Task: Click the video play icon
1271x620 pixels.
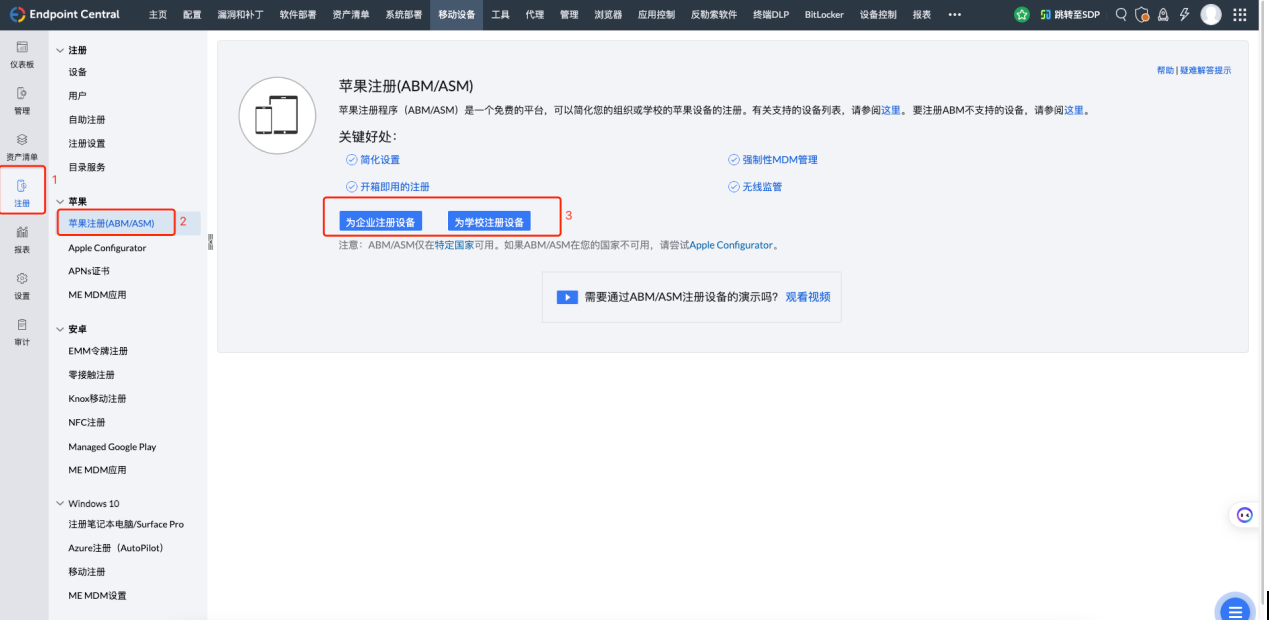Action: point(567,297)
